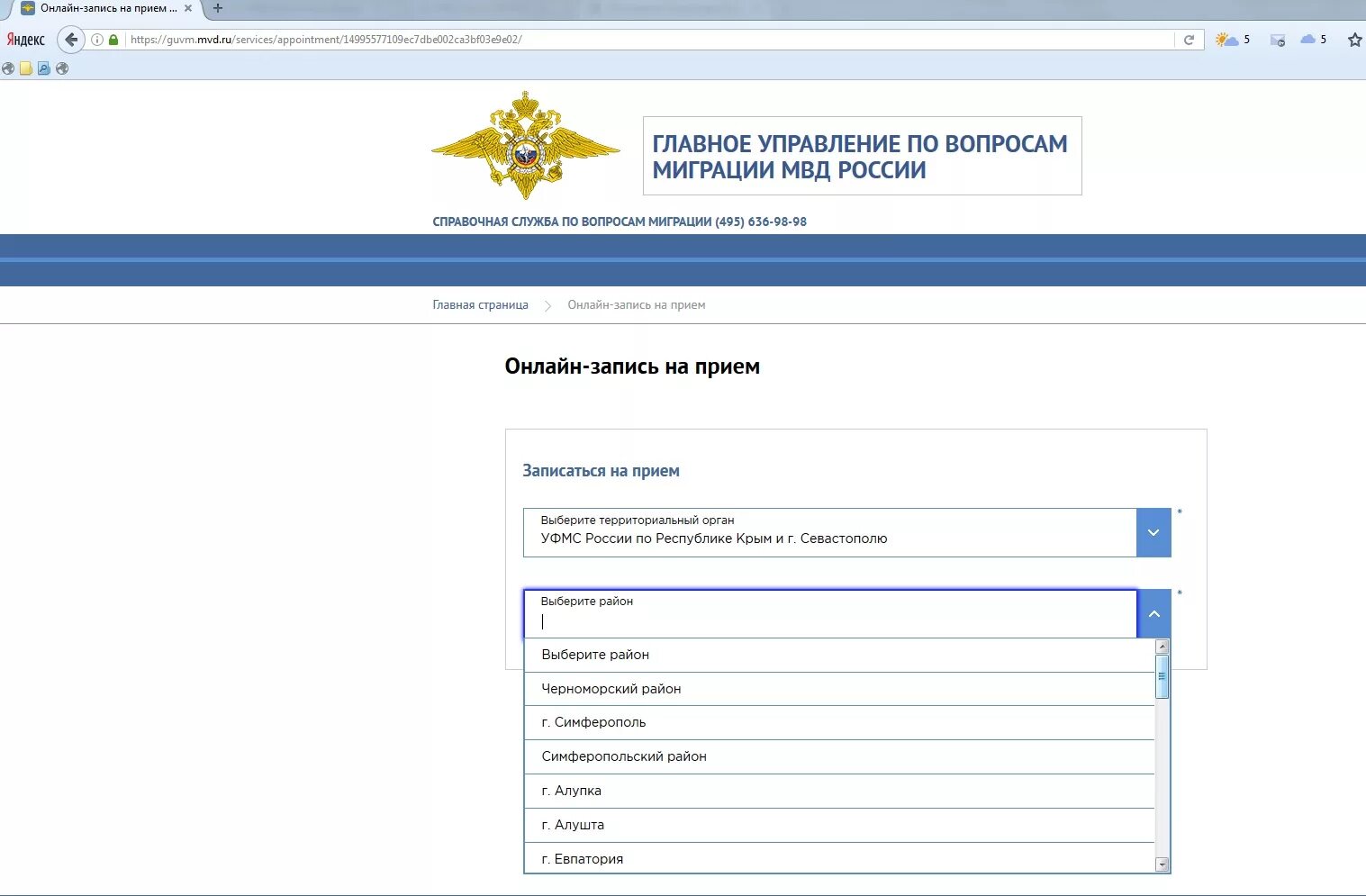Image resolution: width=1366 pixels, height=896 pixels.
Task: Select г. Алушта from the list
Action: click(839, 825)
